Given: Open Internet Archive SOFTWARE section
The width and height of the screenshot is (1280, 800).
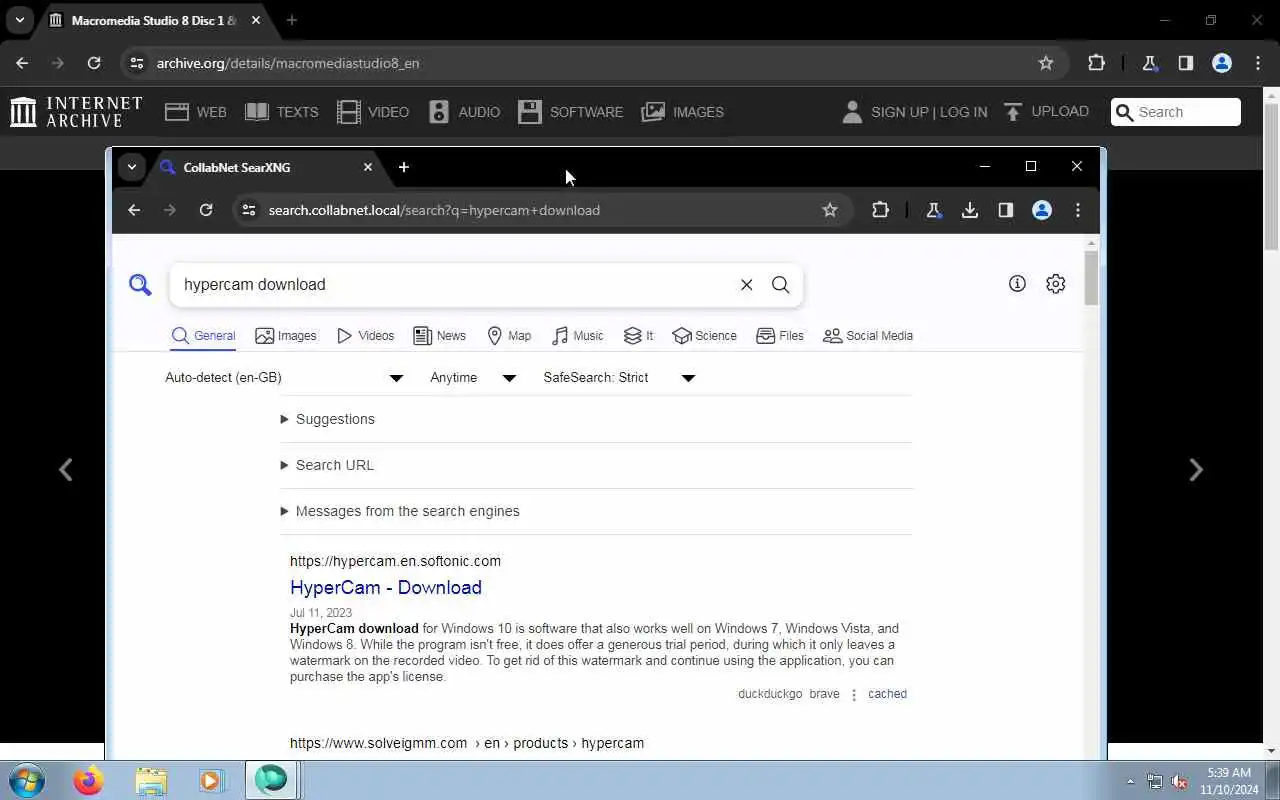Looking at the screenshot, I should click(571, 112).
